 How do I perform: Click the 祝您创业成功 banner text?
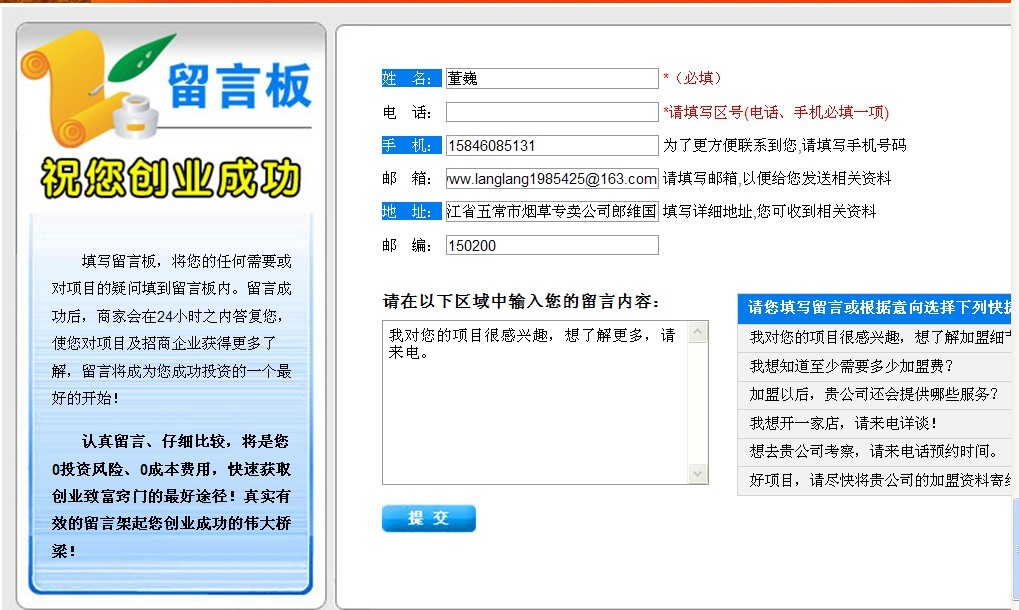coord(171,177)
